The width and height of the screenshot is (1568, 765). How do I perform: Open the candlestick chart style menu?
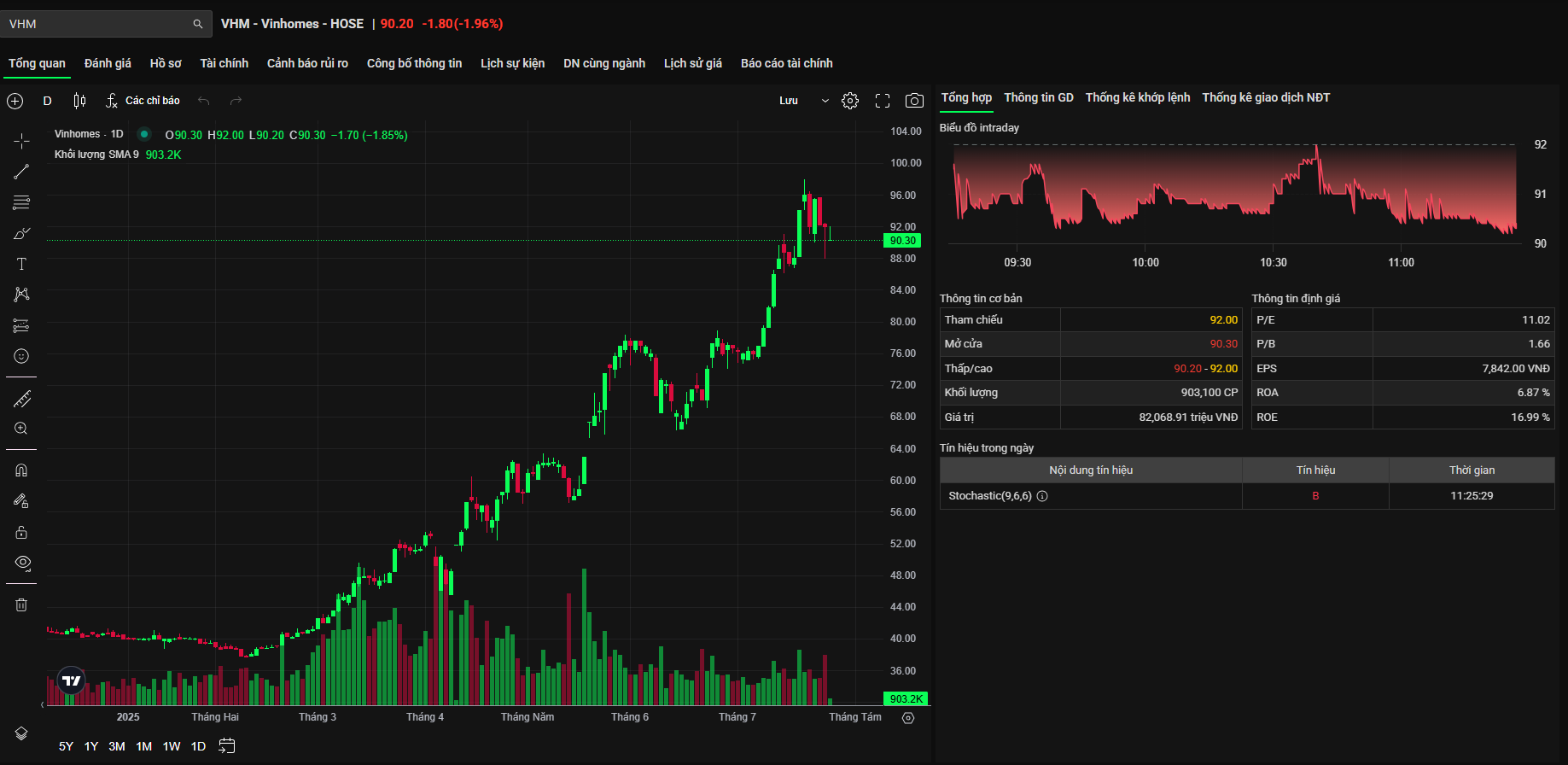tap(79, 101)
